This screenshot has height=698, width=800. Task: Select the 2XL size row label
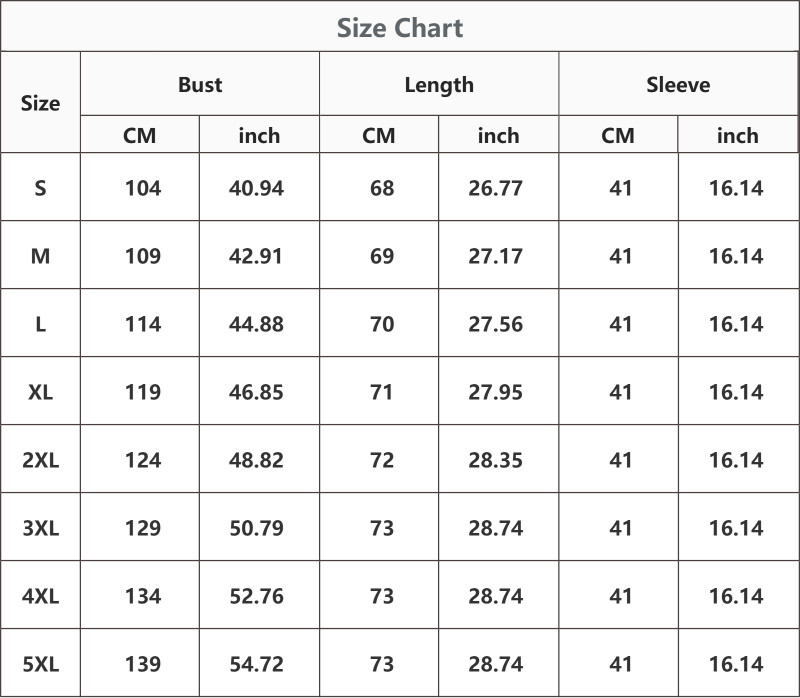click(40, 460)
